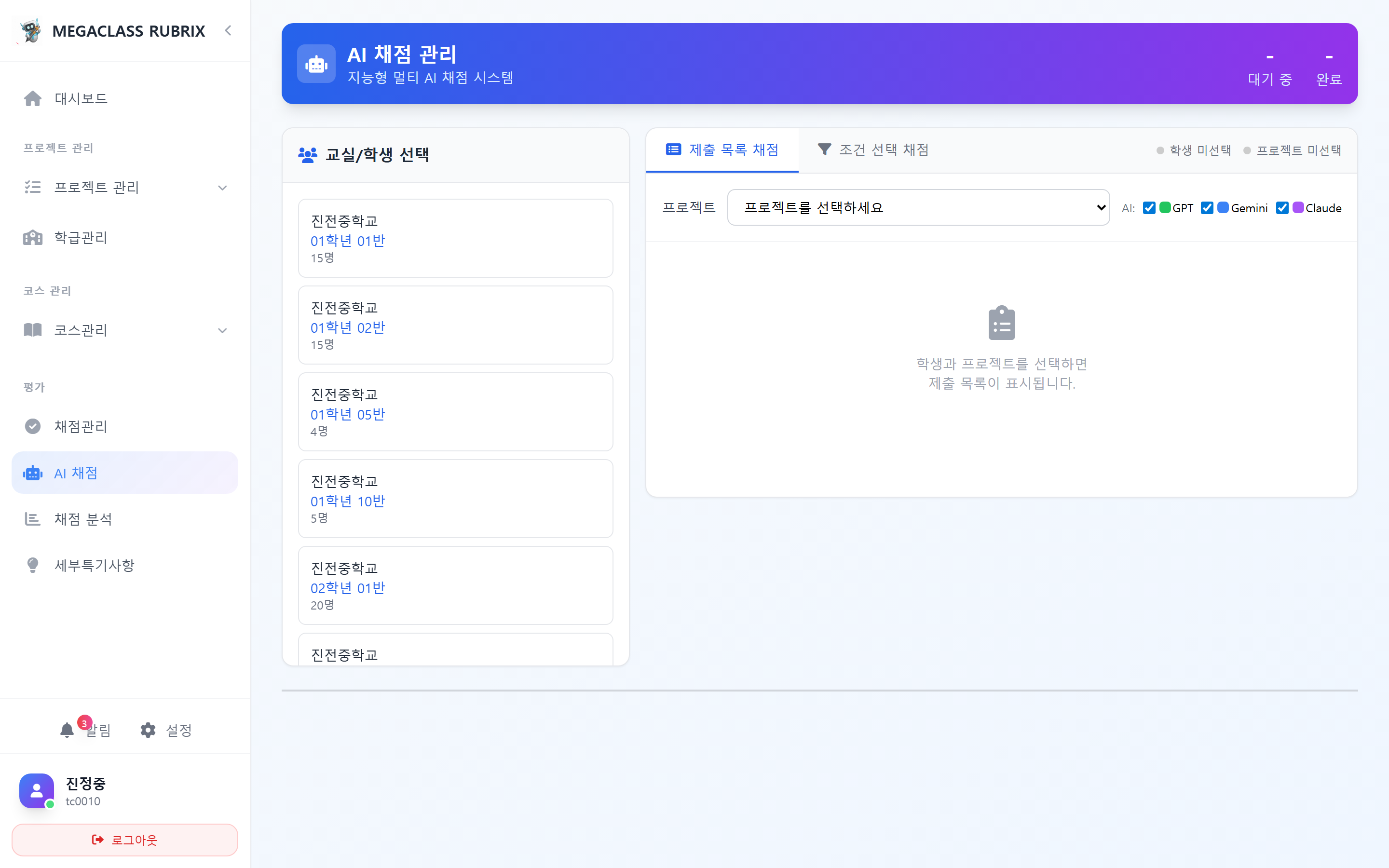Disable the GPT AI checkbox

pos(1149,208)
